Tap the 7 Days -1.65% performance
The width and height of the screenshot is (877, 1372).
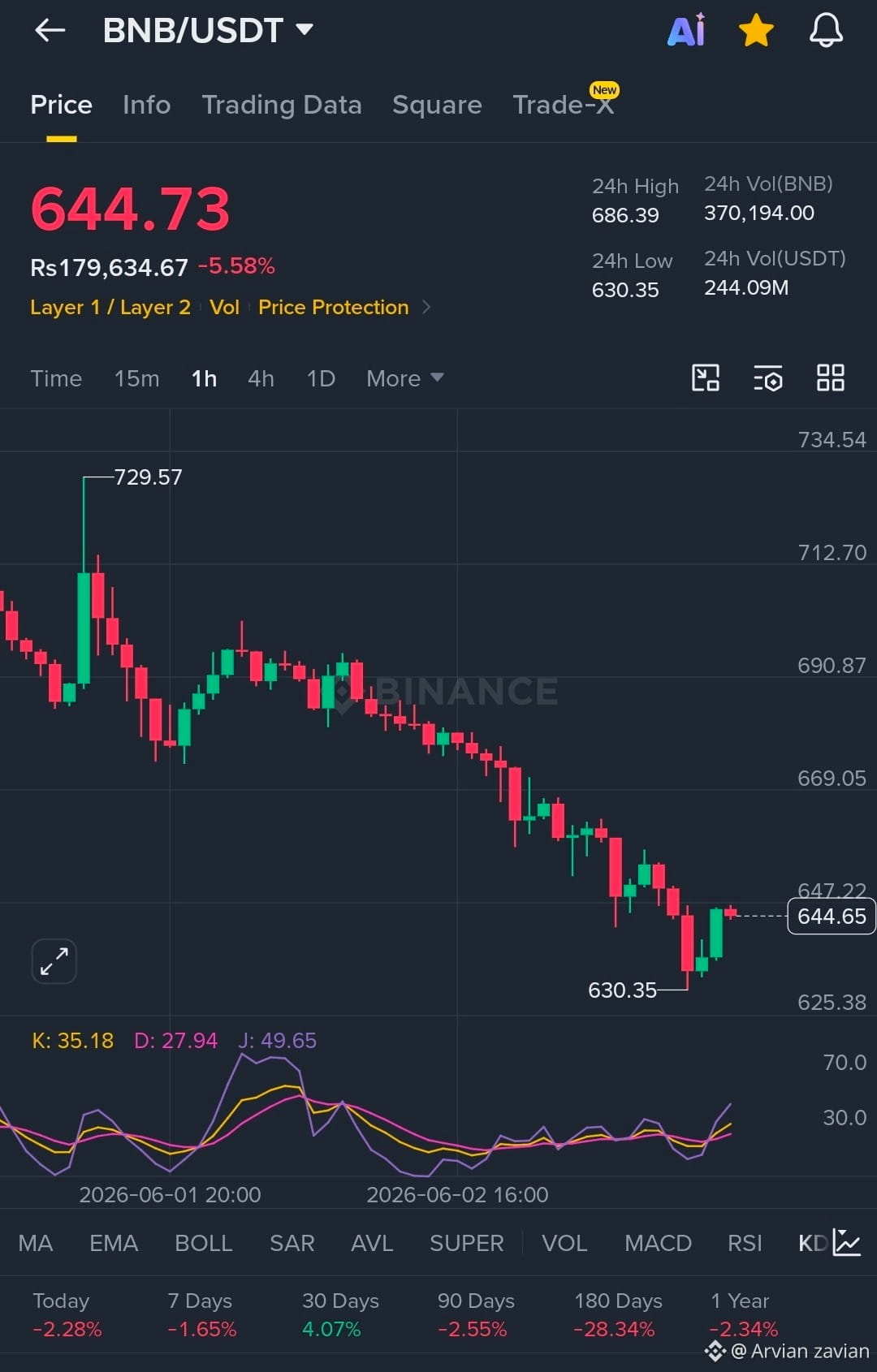coord(201,1315)
